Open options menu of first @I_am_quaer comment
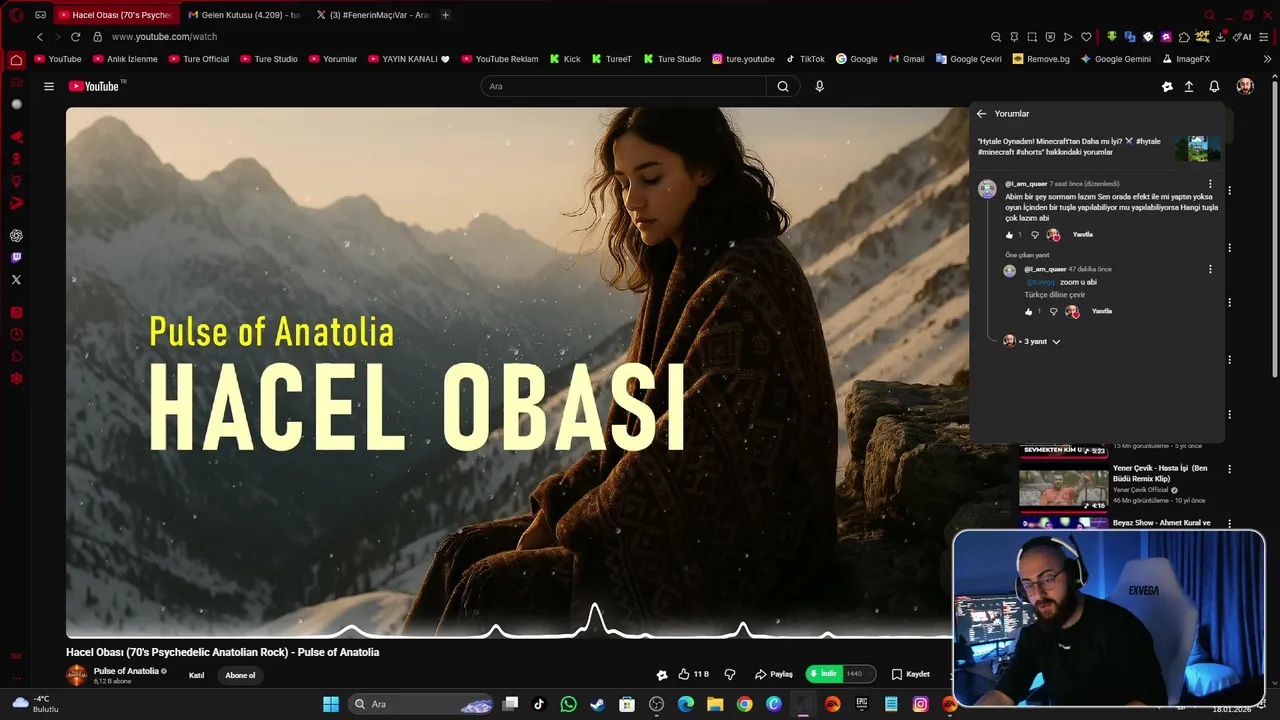The width and height of the screenshot is (1280, 720). (1210, 184)
